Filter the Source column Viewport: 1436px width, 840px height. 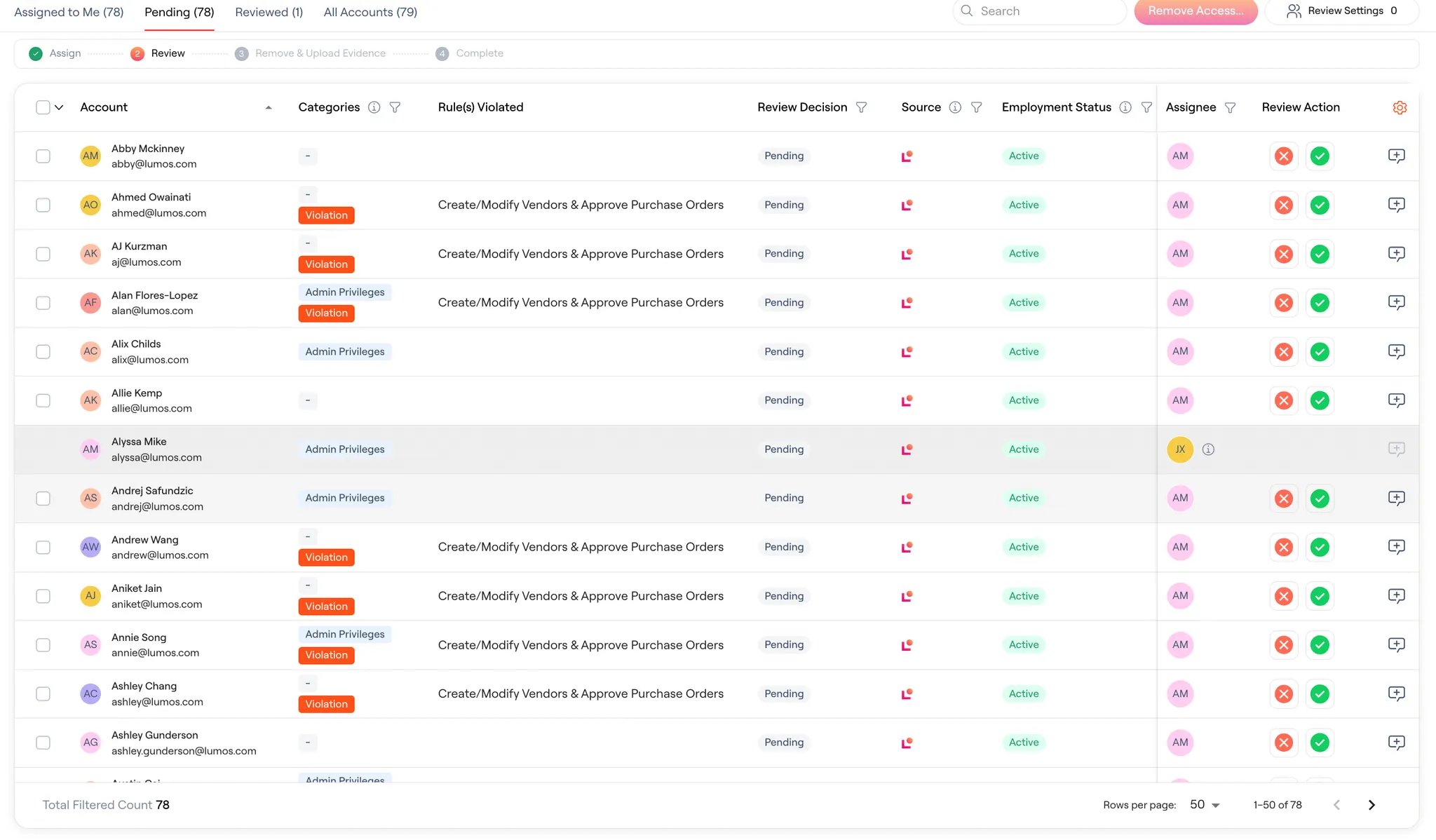977,107
